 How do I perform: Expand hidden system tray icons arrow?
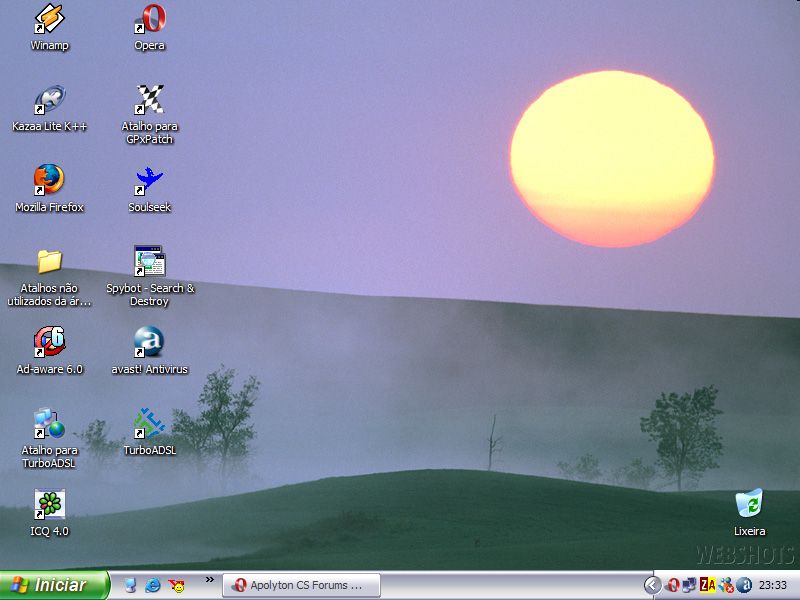click(x=652, y=585)
